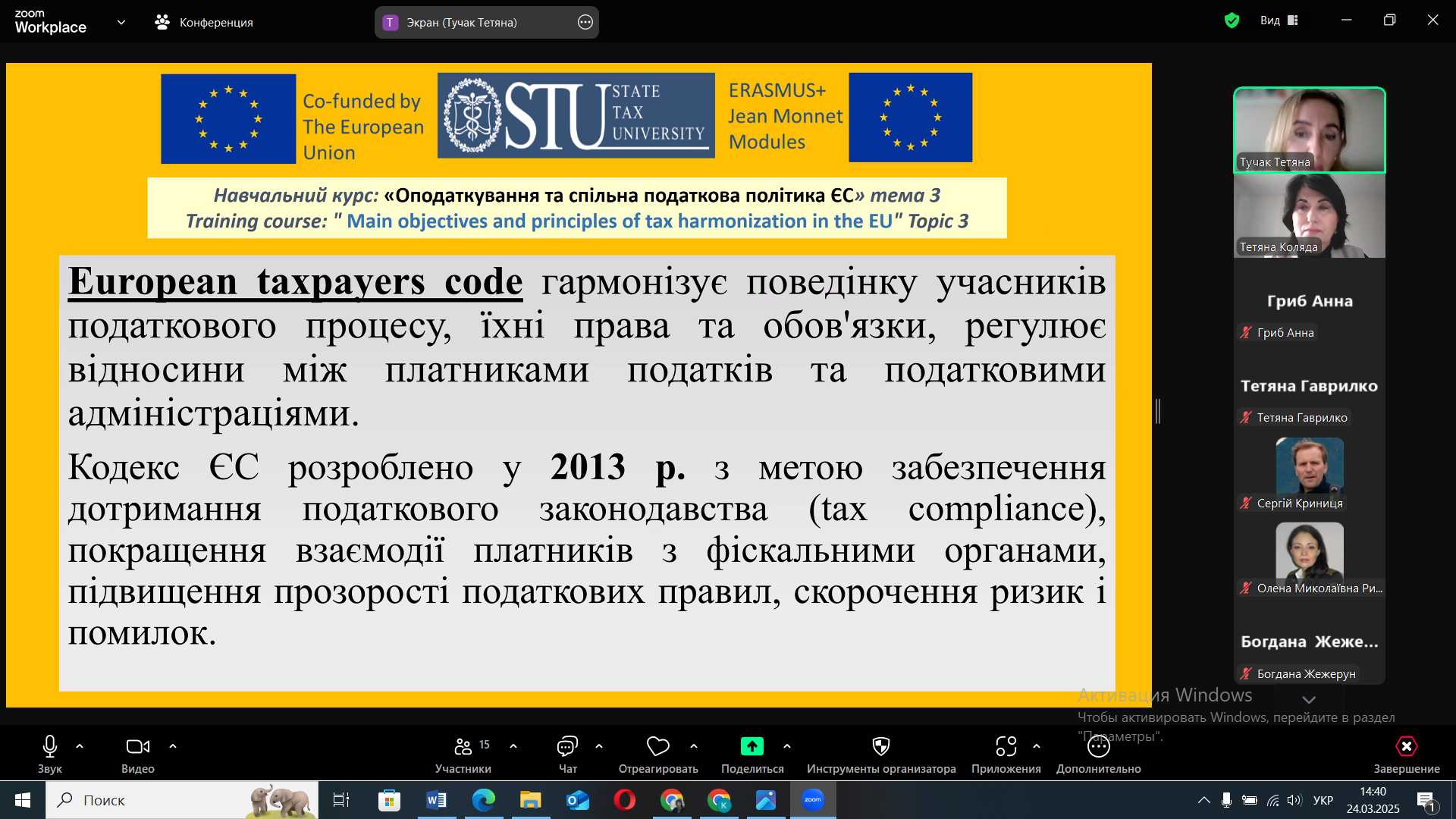
Task: Open Инструменты организатора host tools
Action: click(x=881, y=754)
